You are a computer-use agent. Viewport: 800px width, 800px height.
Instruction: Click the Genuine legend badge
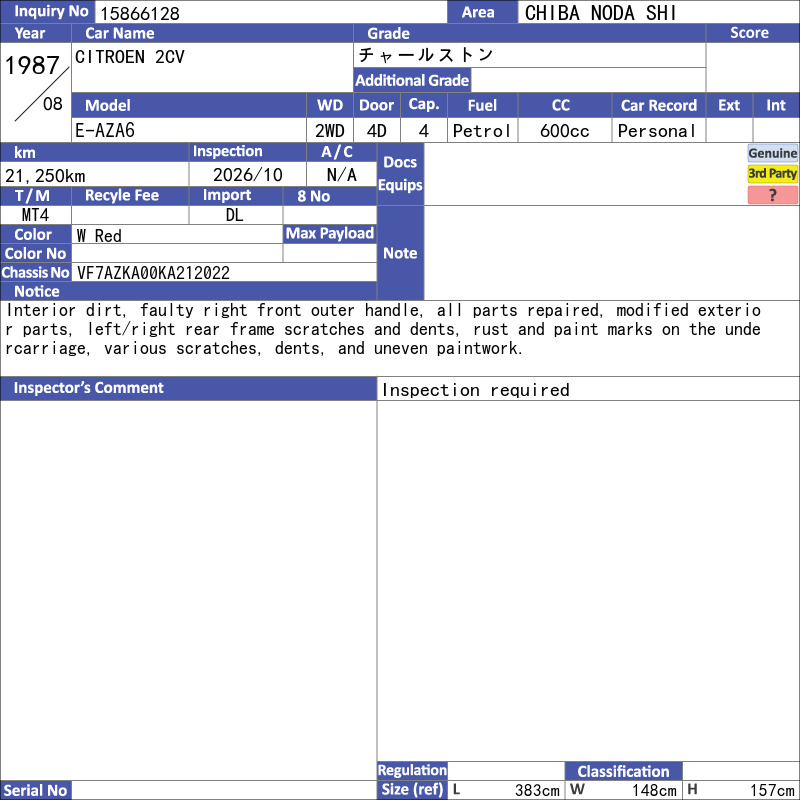tap(772, 153)
